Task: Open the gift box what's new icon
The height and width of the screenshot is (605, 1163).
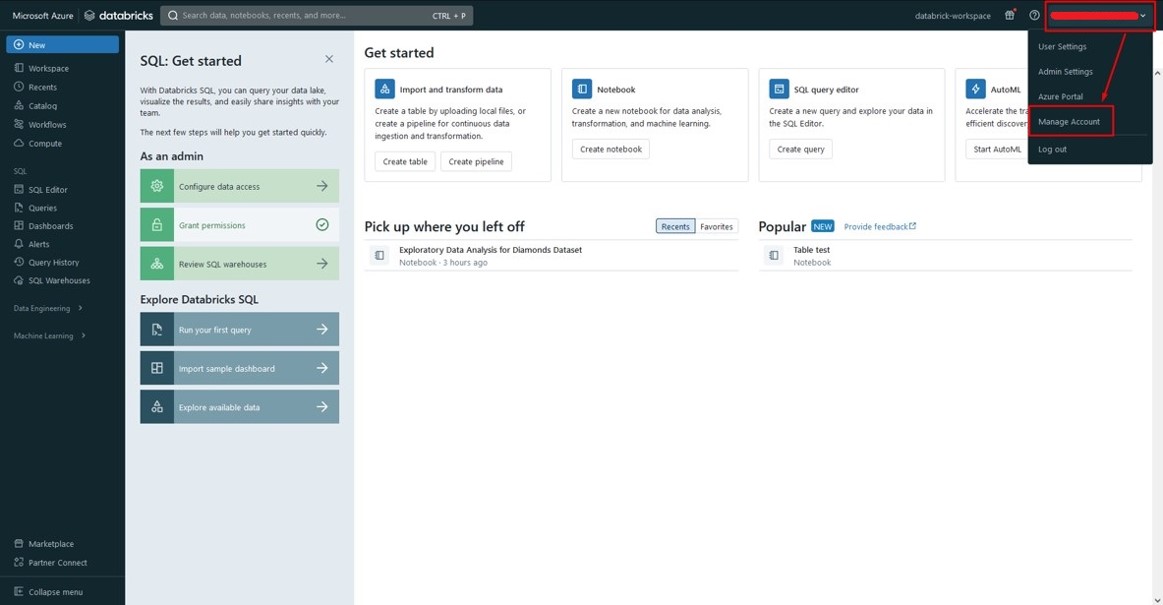Action: (x=1009, y=15)
